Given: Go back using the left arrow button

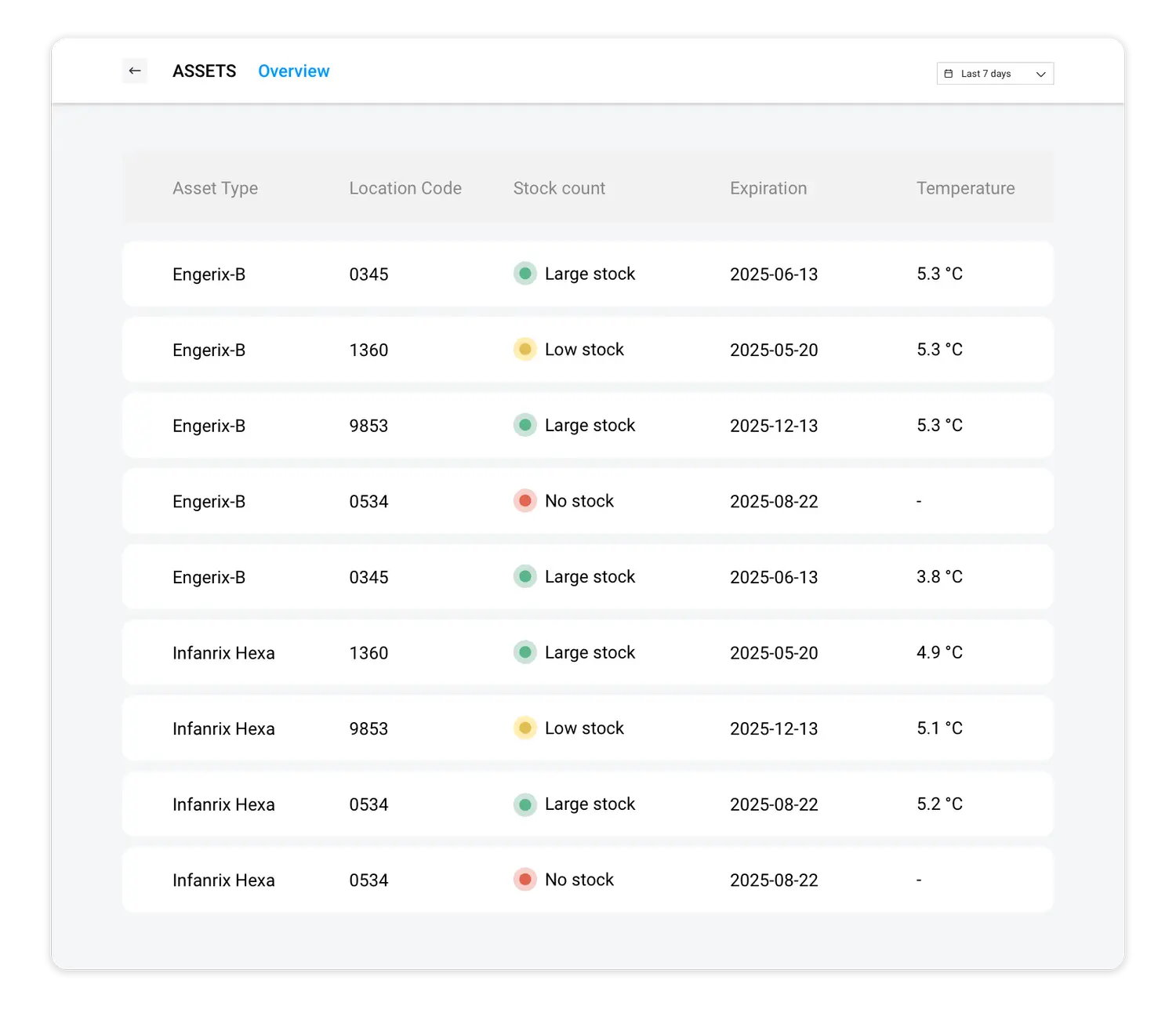Looking at the screenshot, I should click(135, 71).
